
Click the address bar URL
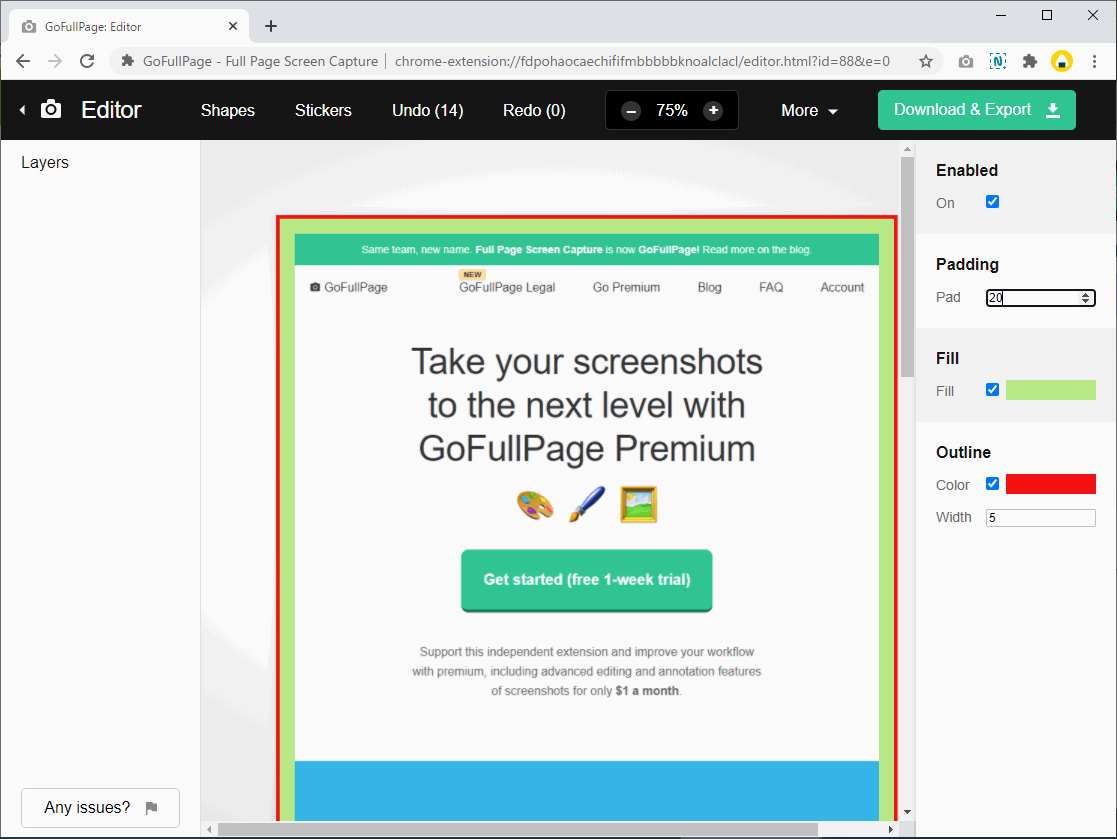click(x=642, y=61)
